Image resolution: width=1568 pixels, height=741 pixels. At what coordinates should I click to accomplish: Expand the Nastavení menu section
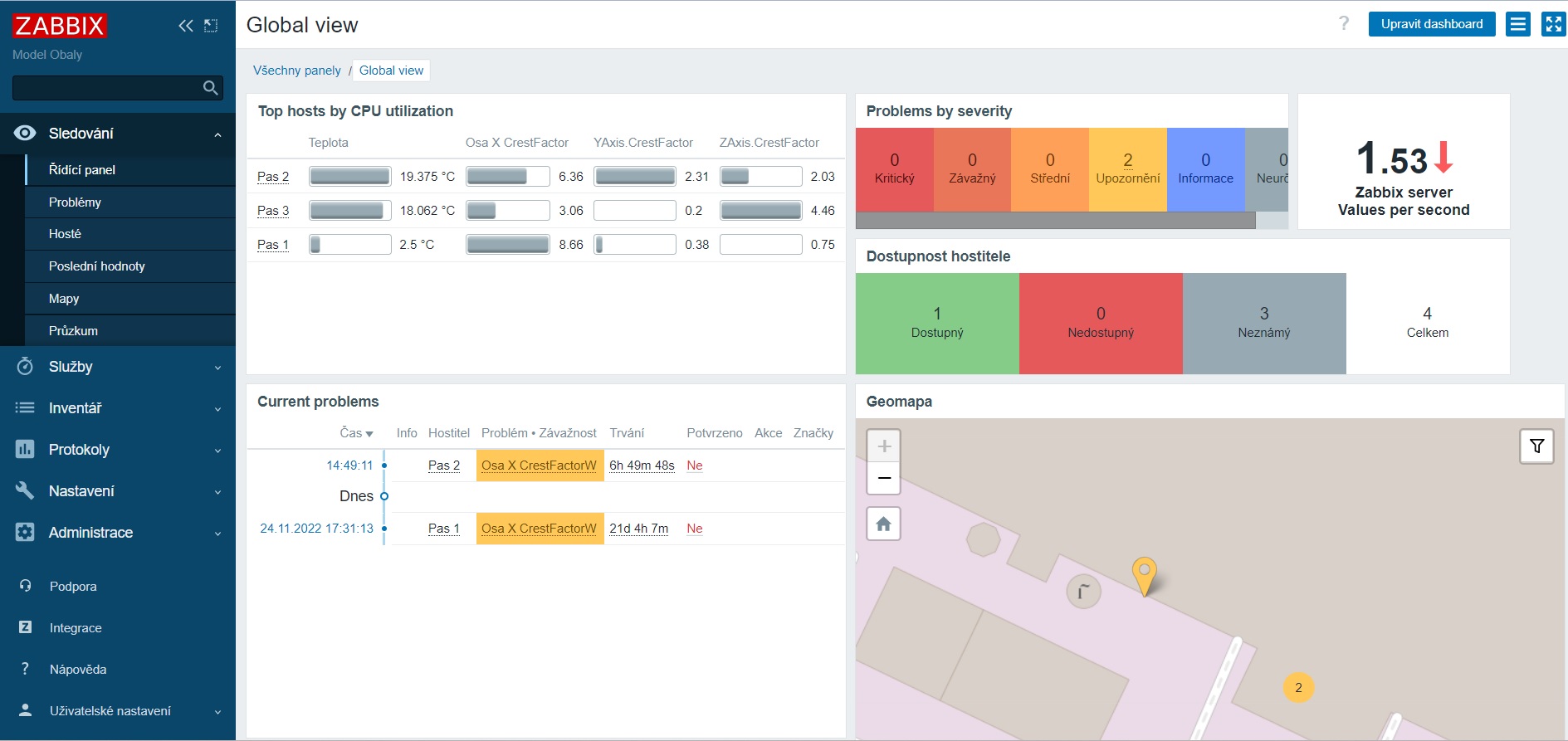click(217, 492)
